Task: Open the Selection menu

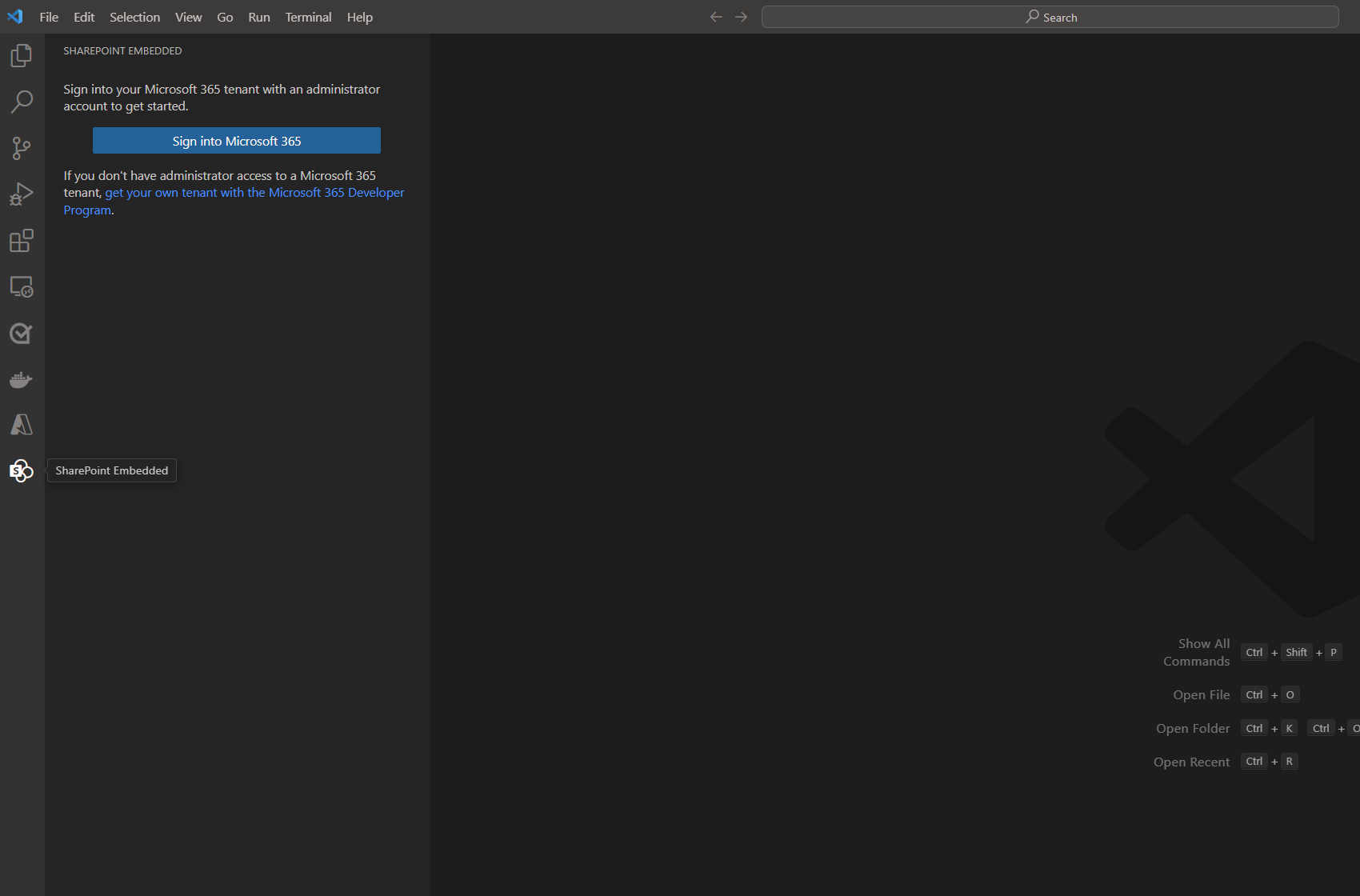Action: (x=134, y=17)
